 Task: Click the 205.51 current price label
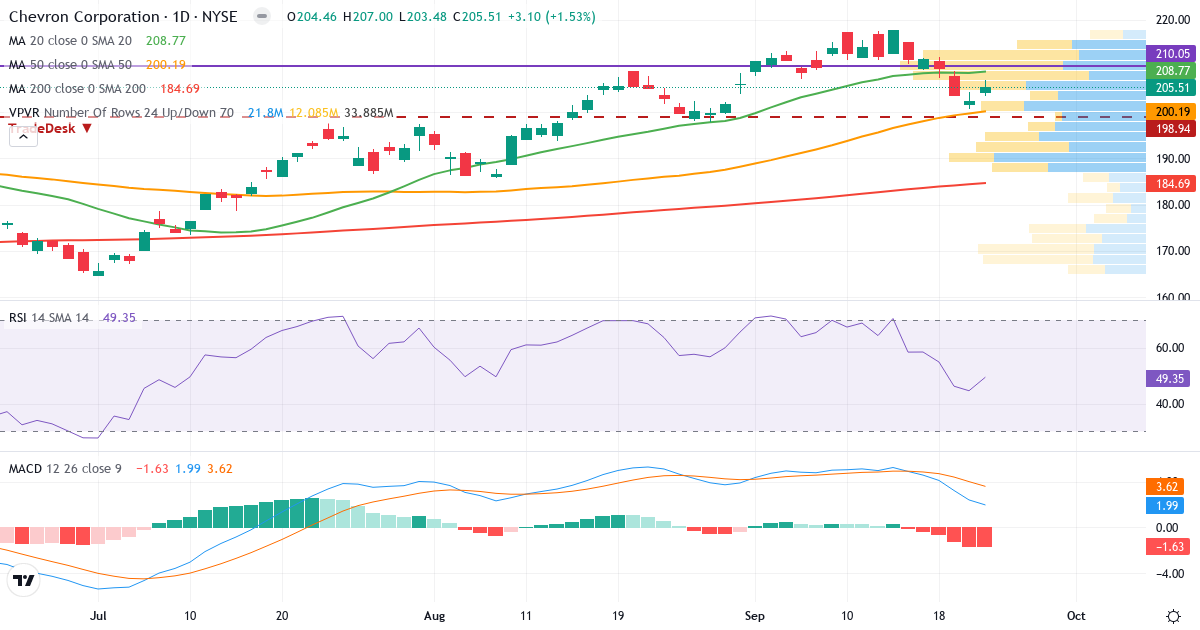pos(1172,88)
